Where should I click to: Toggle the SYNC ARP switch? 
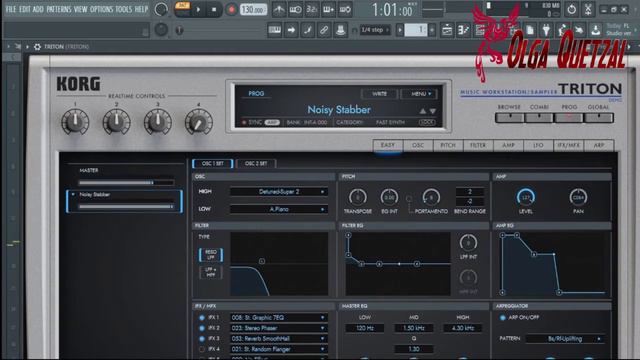272,122
